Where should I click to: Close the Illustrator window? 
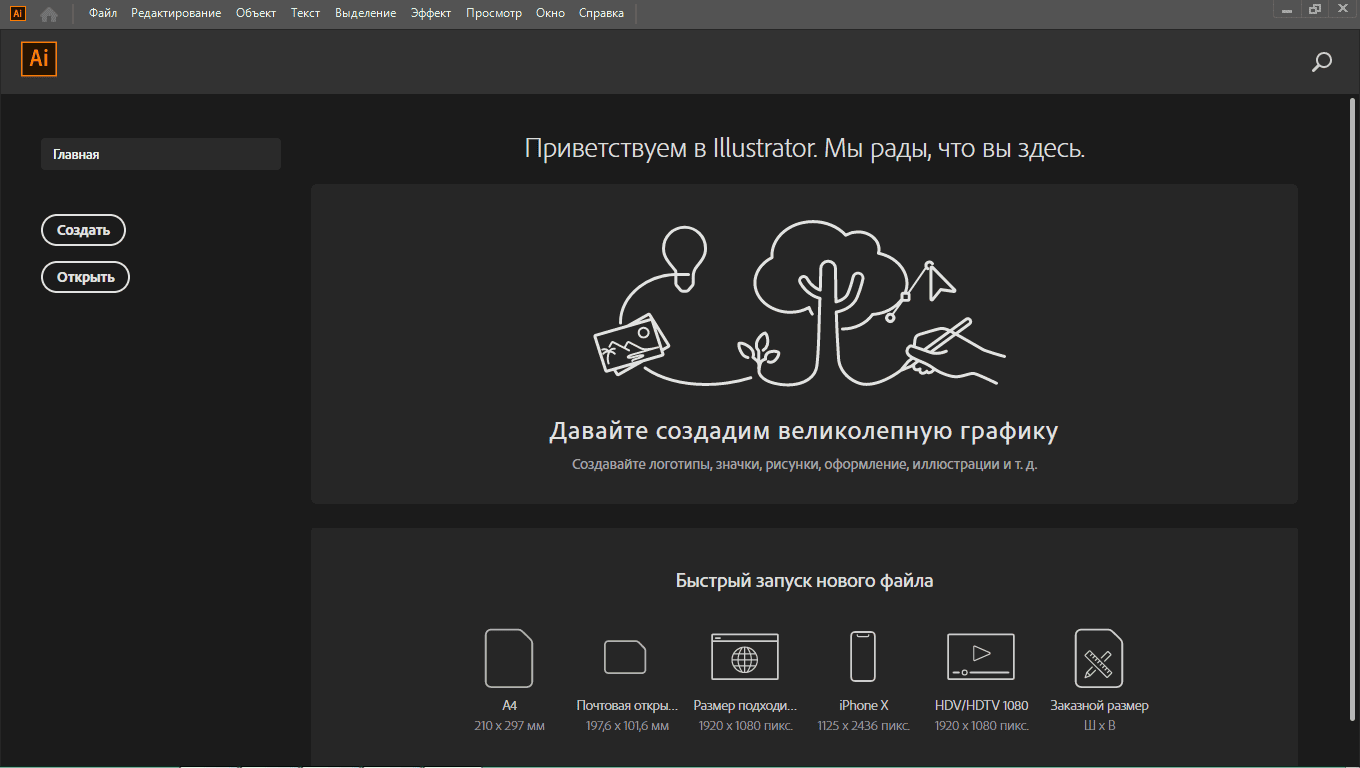pyautogui.click(x=1342, y=8)
